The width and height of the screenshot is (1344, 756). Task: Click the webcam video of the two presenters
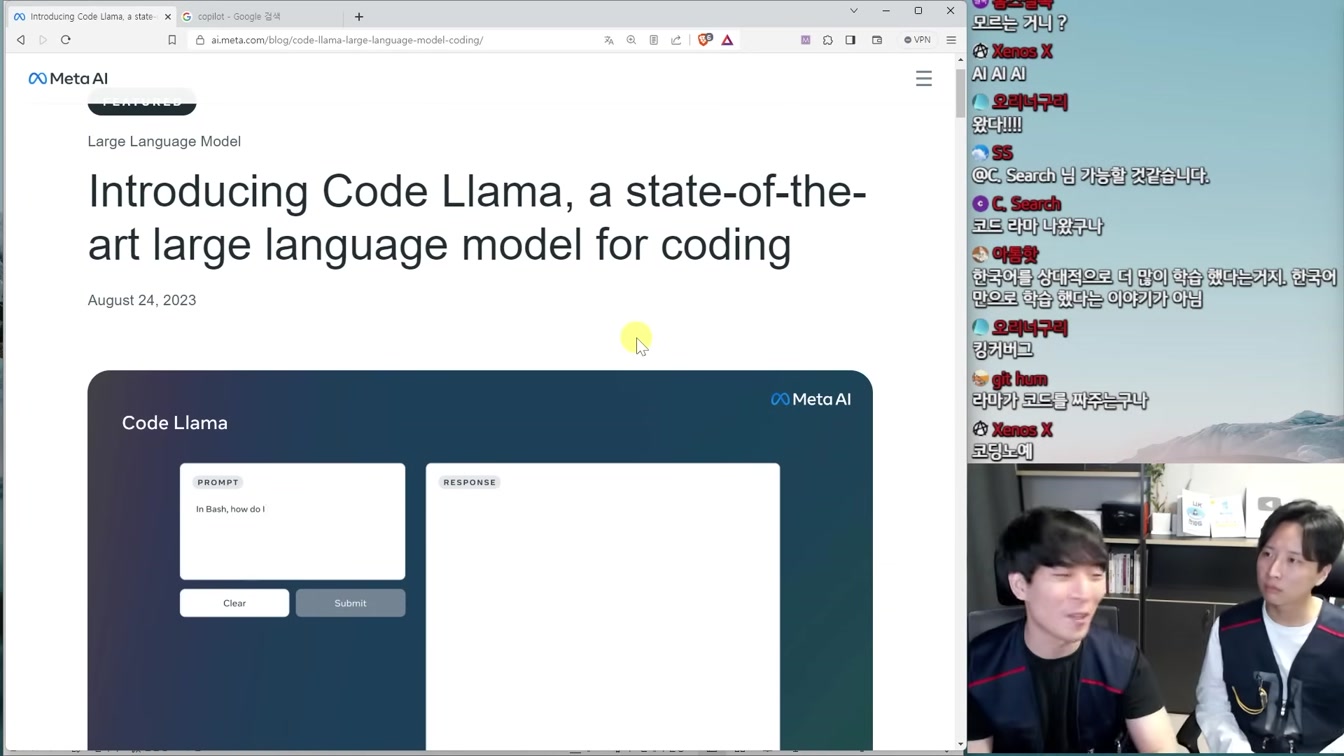pos(1155,609)
